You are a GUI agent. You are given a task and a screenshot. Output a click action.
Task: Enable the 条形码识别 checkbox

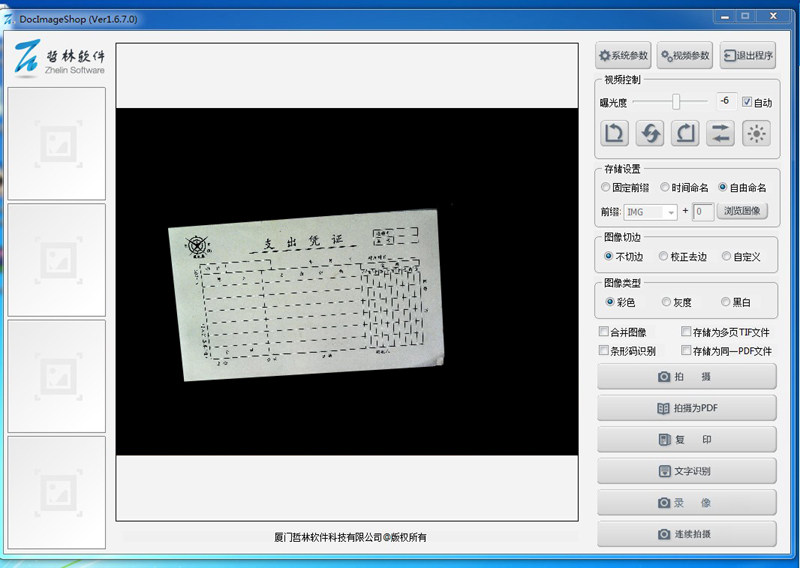(604, 351)
